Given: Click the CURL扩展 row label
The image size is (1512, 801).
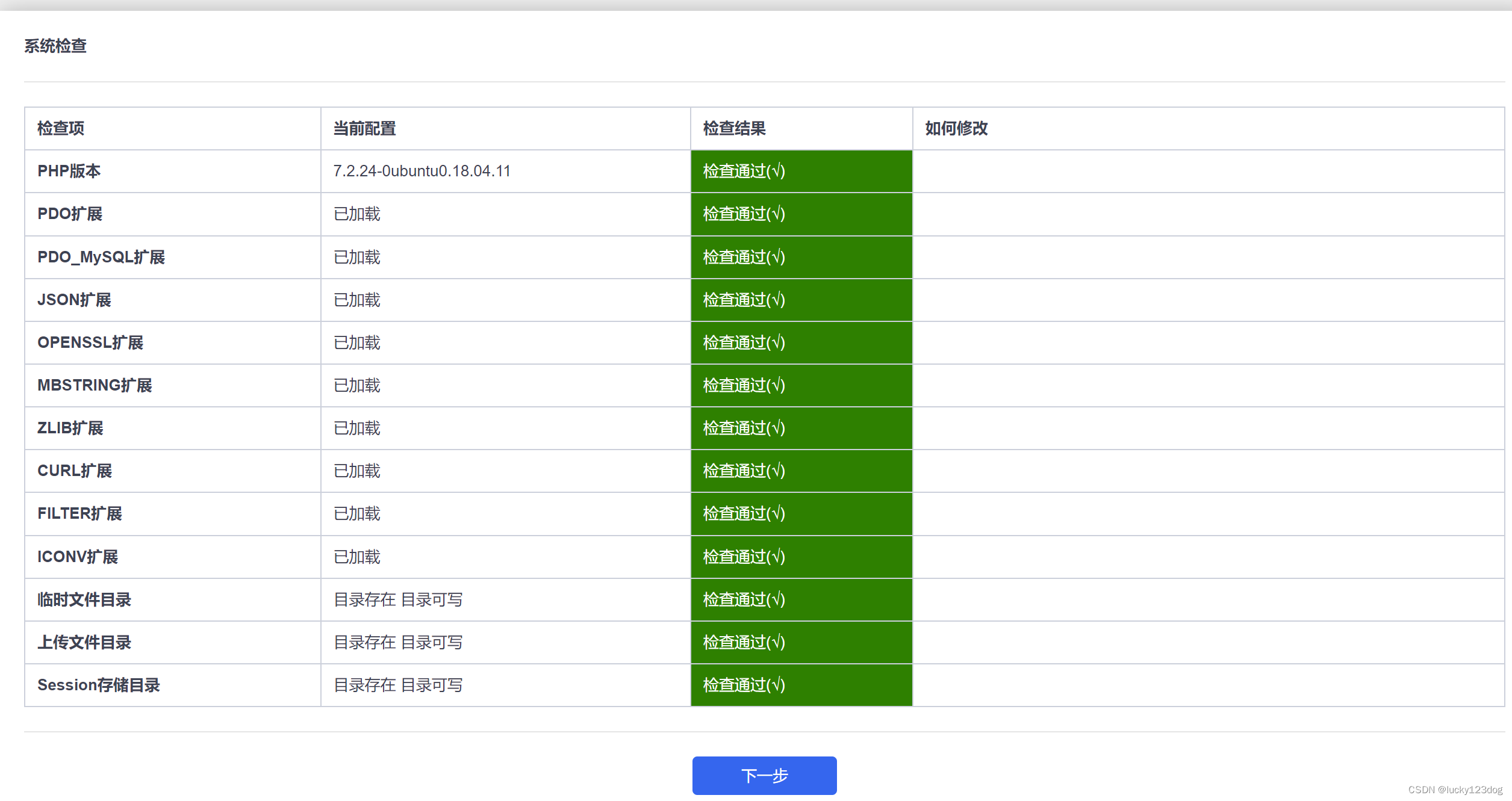Looking at the screenshot, I should [75, 471].
